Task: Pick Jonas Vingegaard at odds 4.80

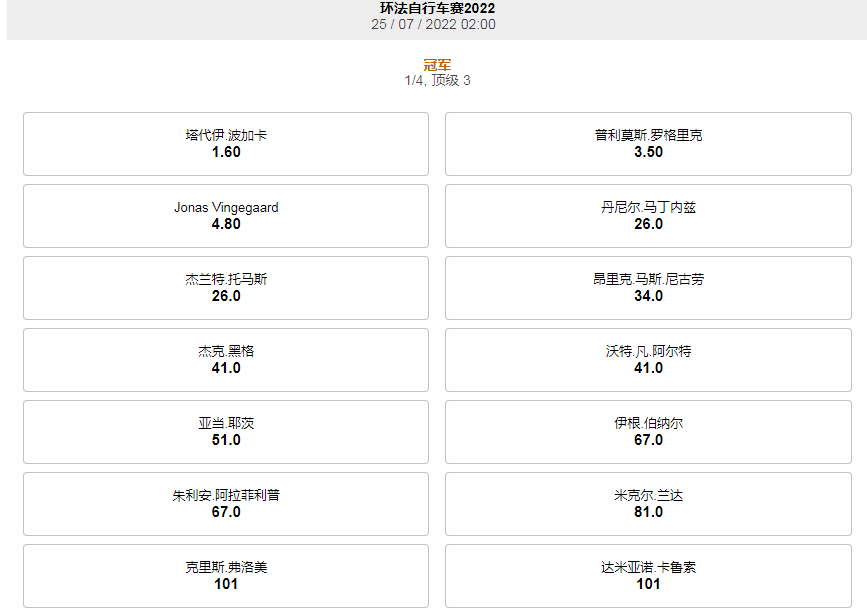Action: pos(225,216)
